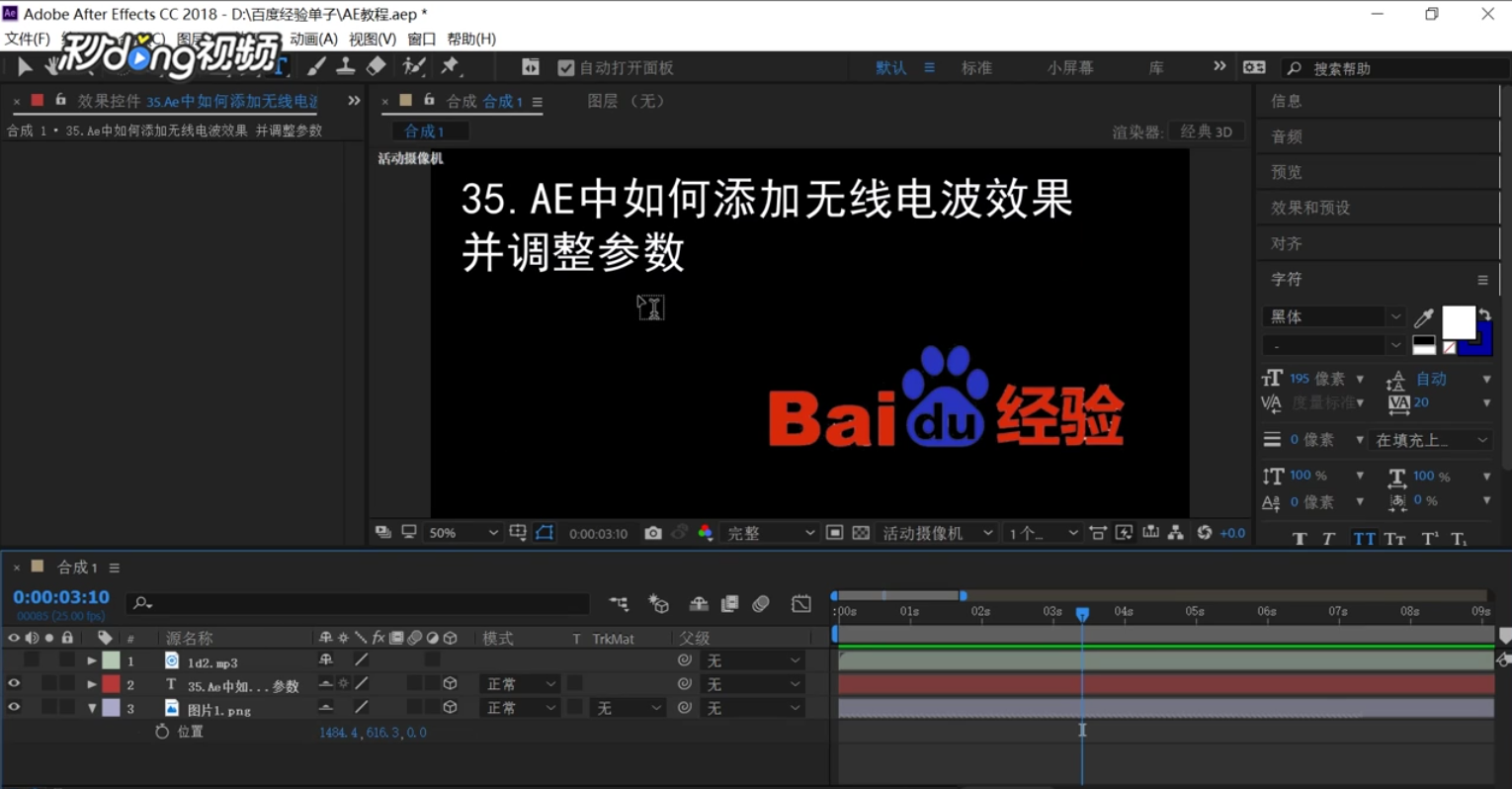Screen dimensions: 1512x789
Task: Take a snapshot with camera icon
Action: (x=653, y=533)
